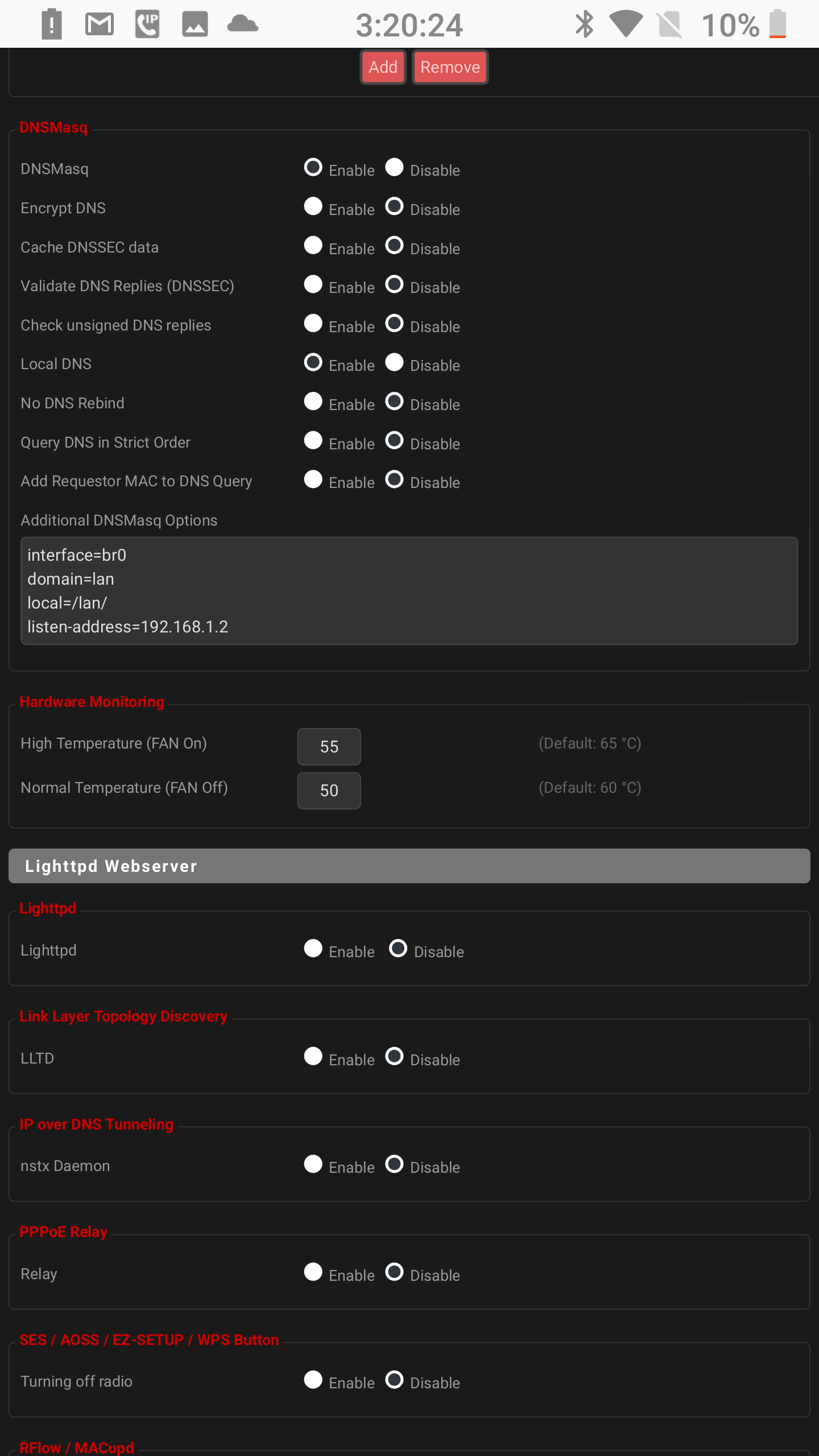The height and width of the screenshot is (1456, 819).
Task: Enable Lighttpd radio option
Action: pos(313,949)
